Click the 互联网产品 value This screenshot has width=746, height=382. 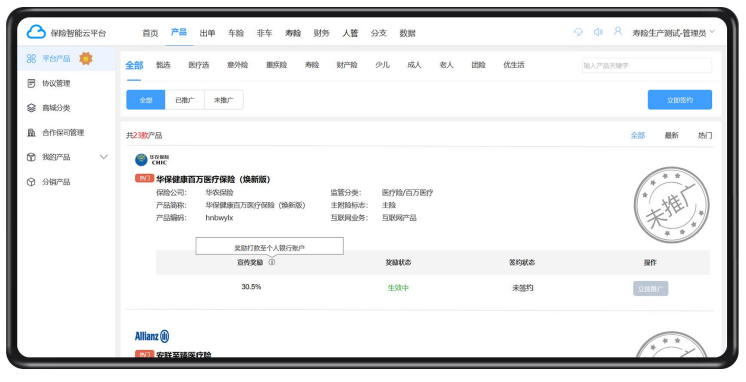pos(399,218)
